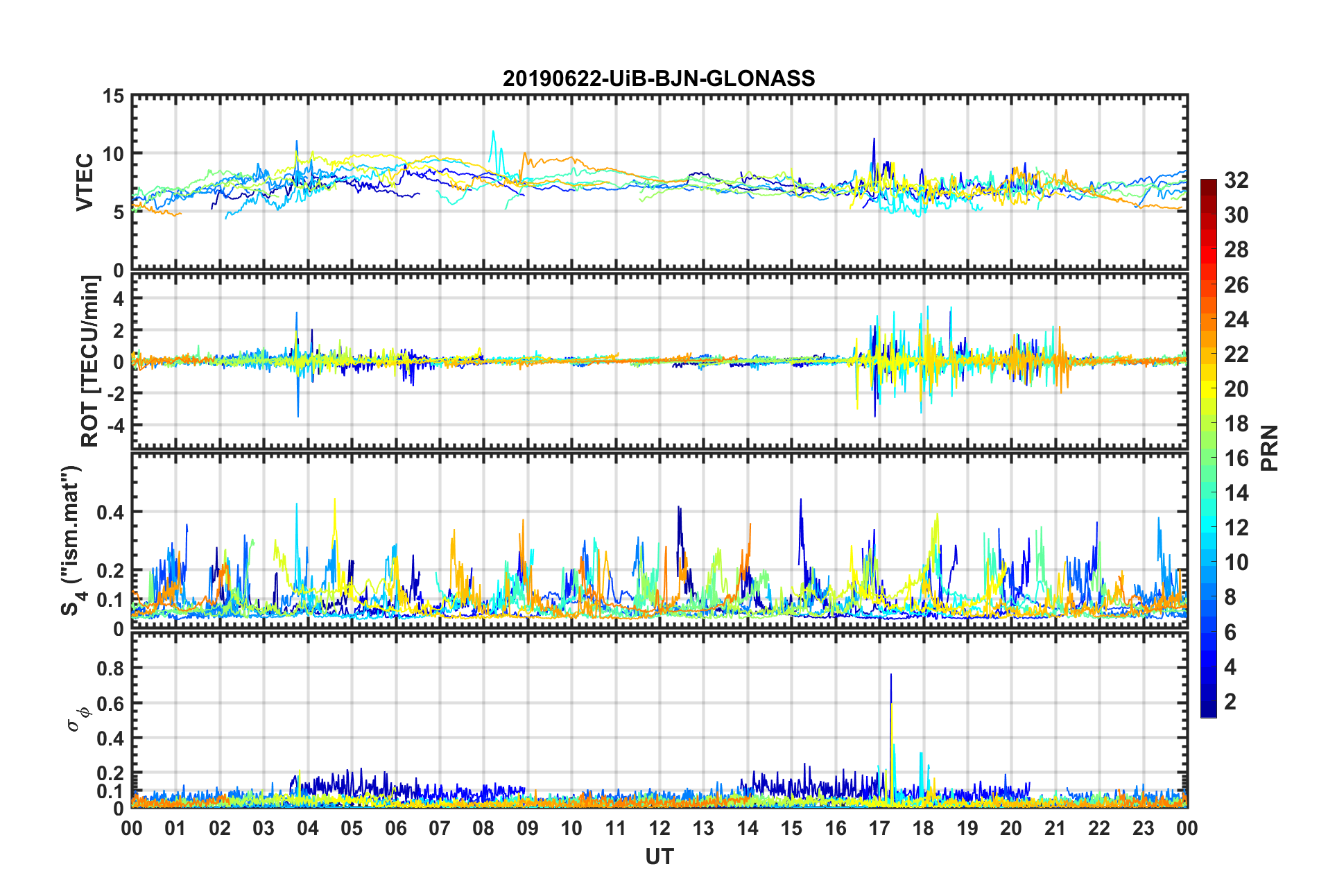Click ROT y-axis tick -2
The width and height of the screenshot is (1319, 896).
tap(115, 393)
